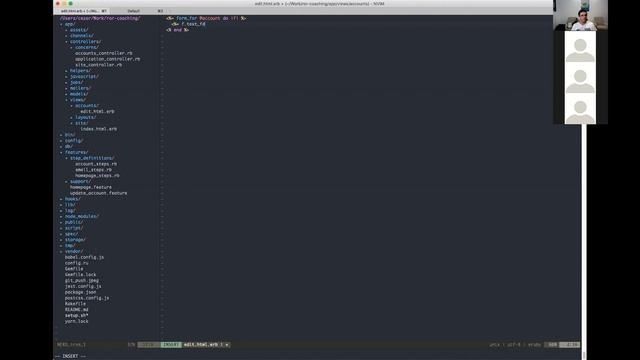This screenshot has width=640, height=360.
Task: Expand the lib/ folder
Action: coord(69,204)
